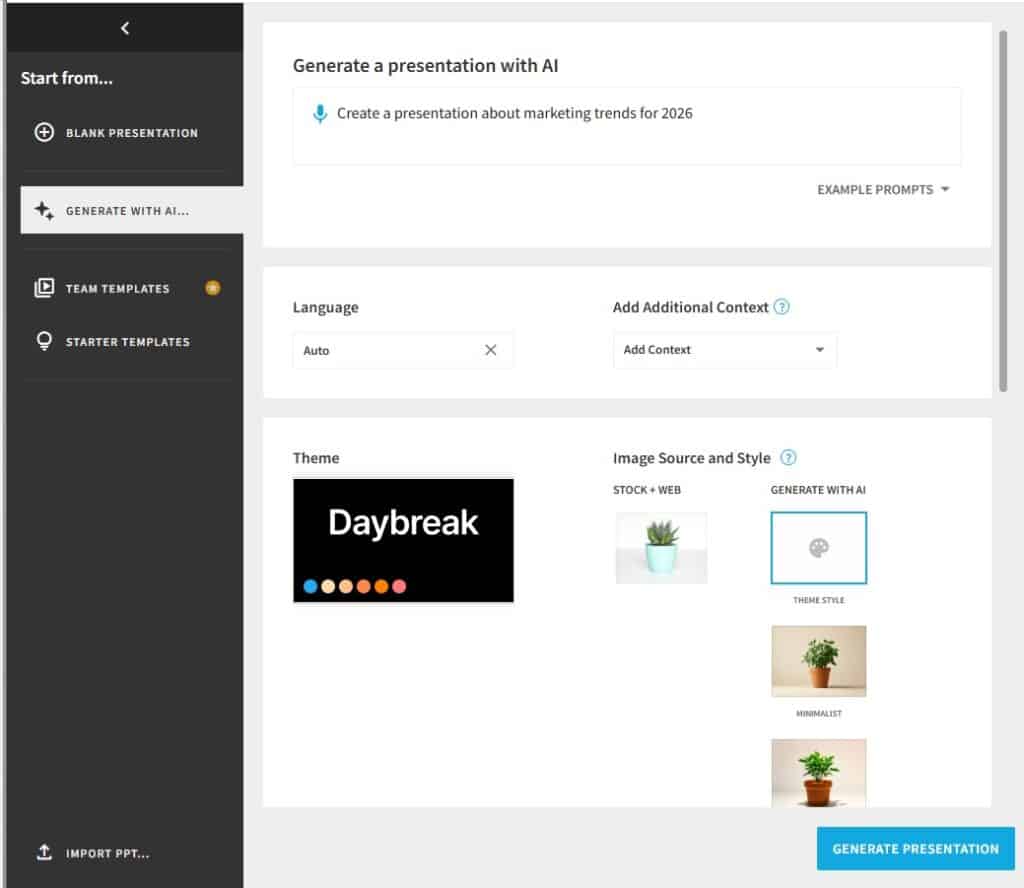Screen dimensions: 1024x888
Task: Click the Daybreak theme thumbnail
Action: click(x=403, y=540)
